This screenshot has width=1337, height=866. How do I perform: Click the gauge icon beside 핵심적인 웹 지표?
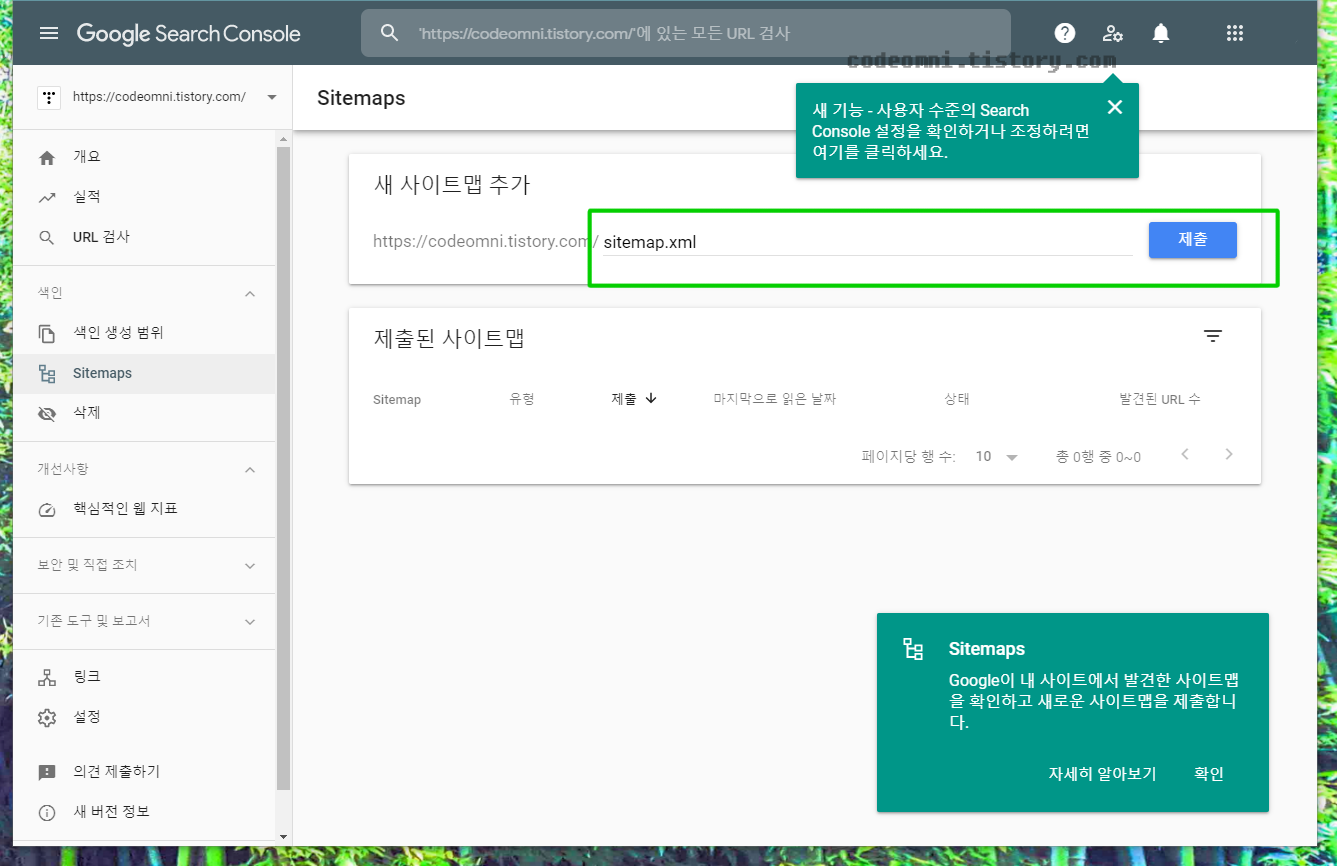pyautogui.click(x=47, y=509)
